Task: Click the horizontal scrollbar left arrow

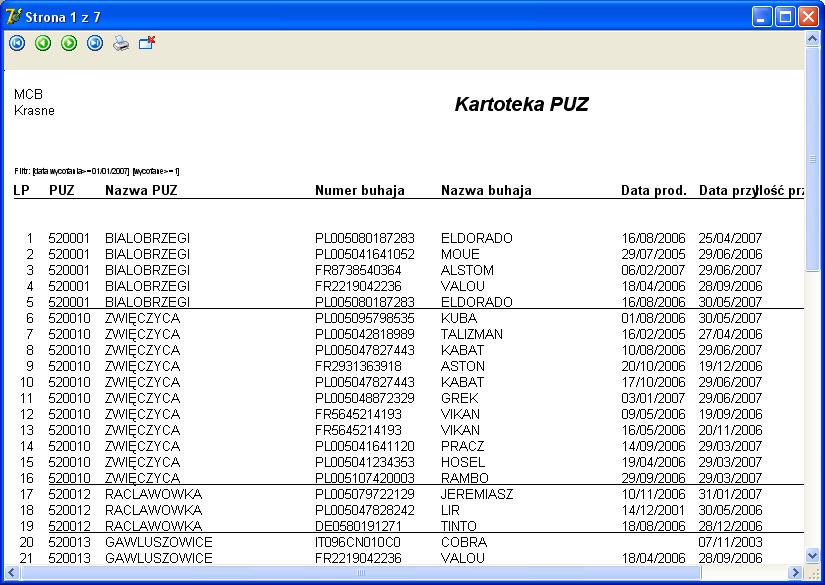Action: (12, 572)
